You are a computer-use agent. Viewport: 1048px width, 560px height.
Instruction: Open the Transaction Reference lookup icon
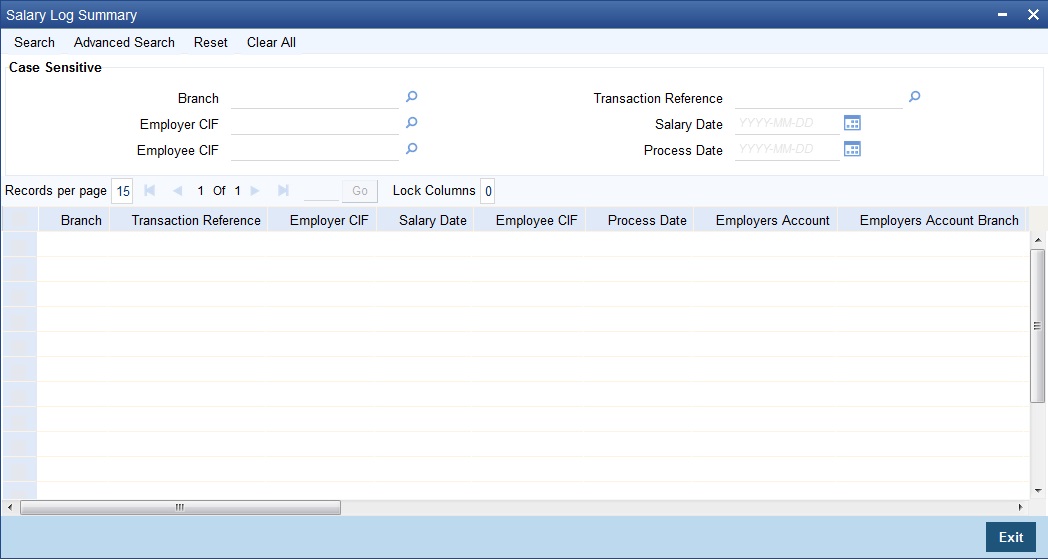tap(915, 97)
